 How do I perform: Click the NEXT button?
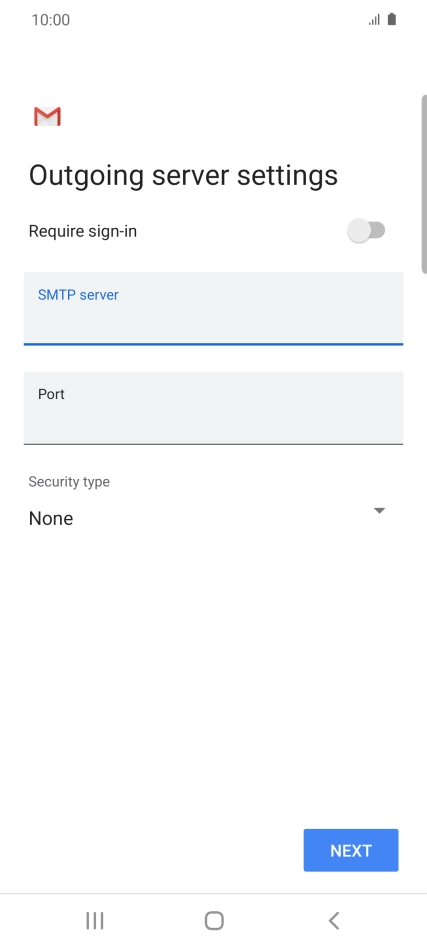pos(351,850)
